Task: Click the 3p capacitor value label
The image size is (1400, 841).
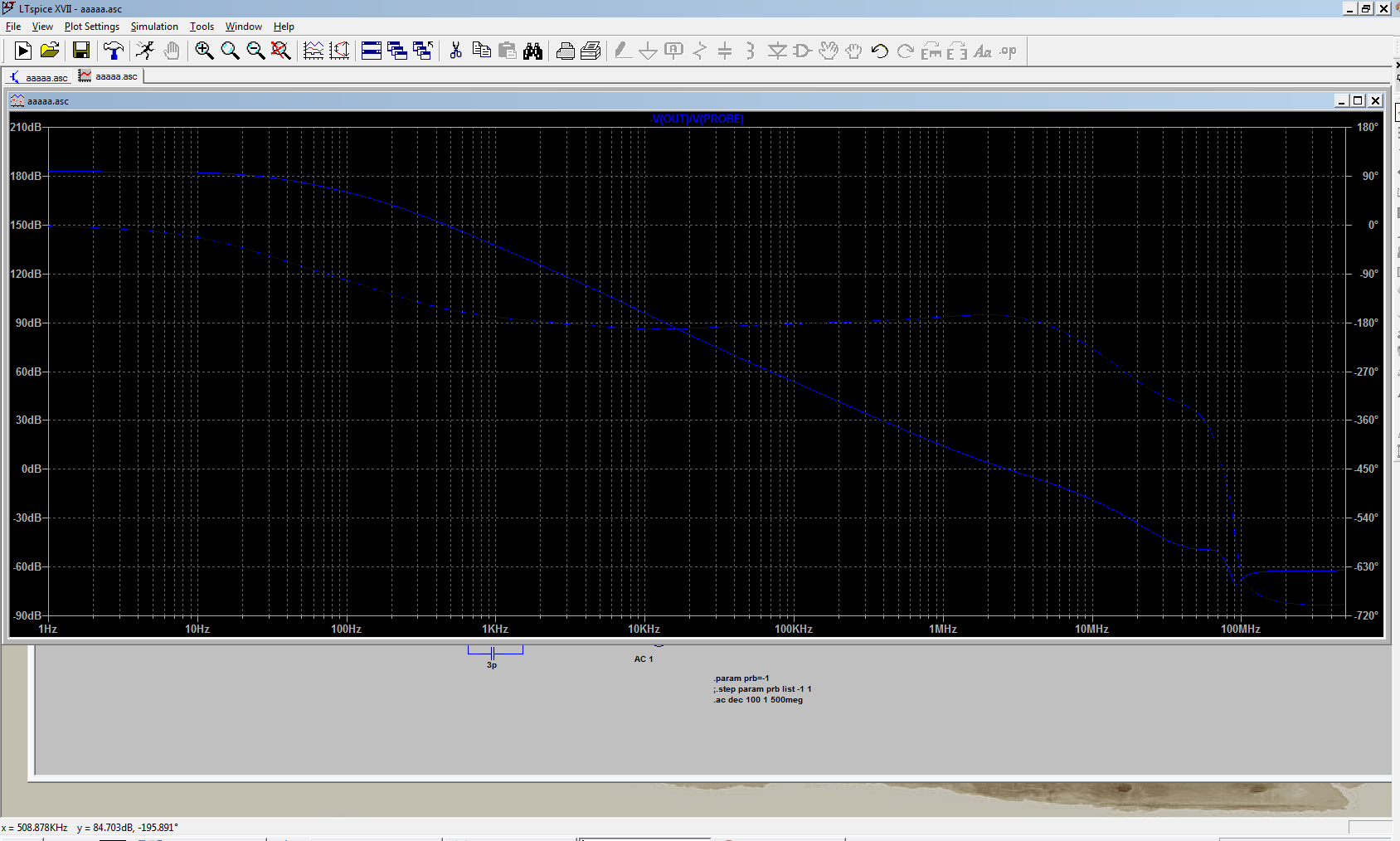Action: (492, 665)
